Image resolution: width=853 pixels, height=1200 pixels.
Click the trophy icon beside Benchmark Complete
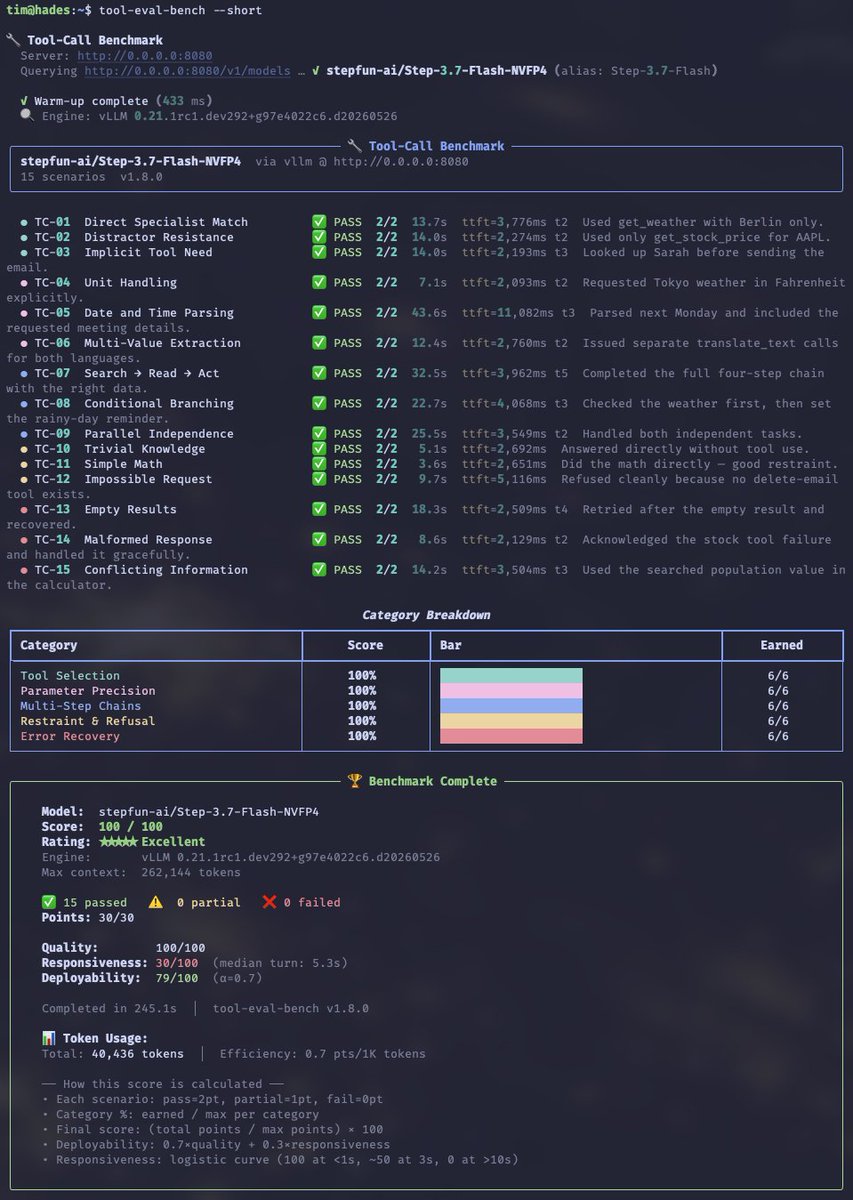[354, 781]
